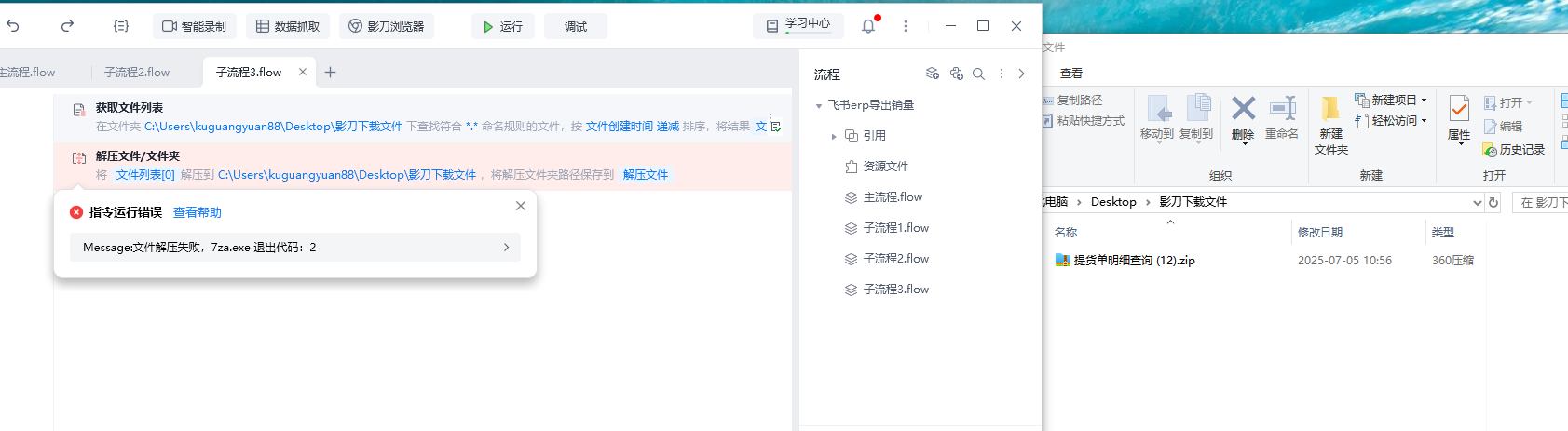Run the flow with 运行
The width and height of the screenshot is (1568, 431).
point(503,26)
